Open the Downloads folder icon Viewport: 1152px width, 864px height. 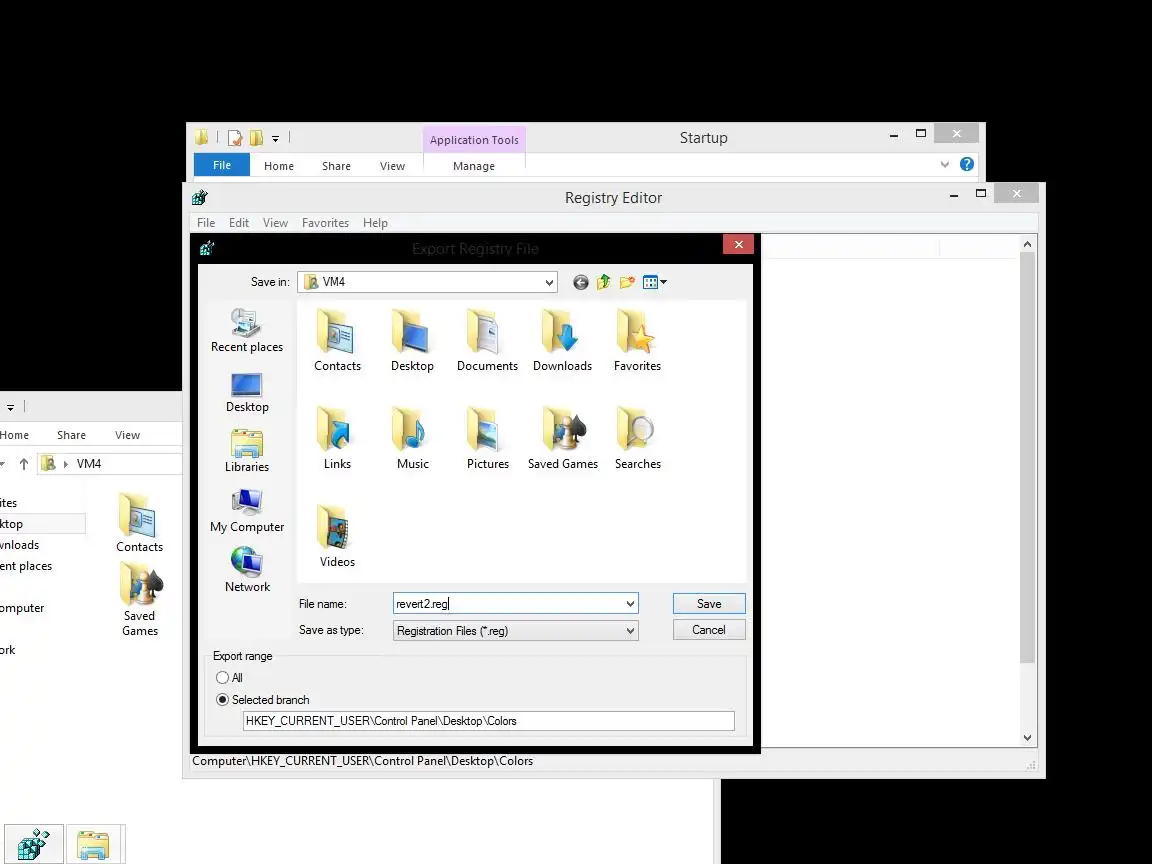pyautogui.click(x=562, y=340)
